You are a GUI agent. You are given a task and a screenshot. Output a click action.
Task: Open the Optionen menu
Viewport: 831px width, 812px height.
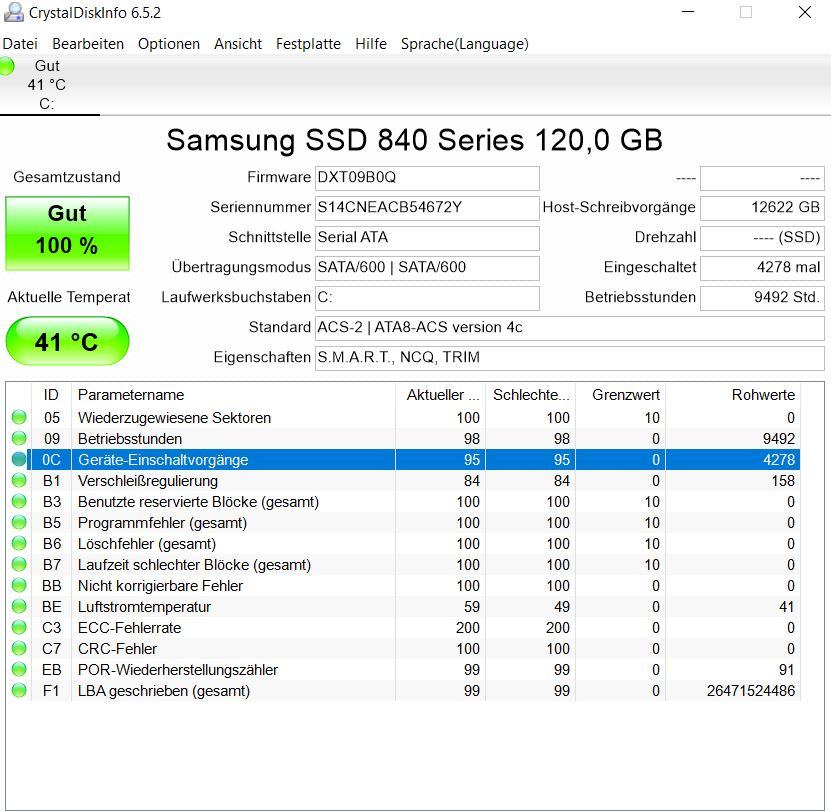point(169,44)
